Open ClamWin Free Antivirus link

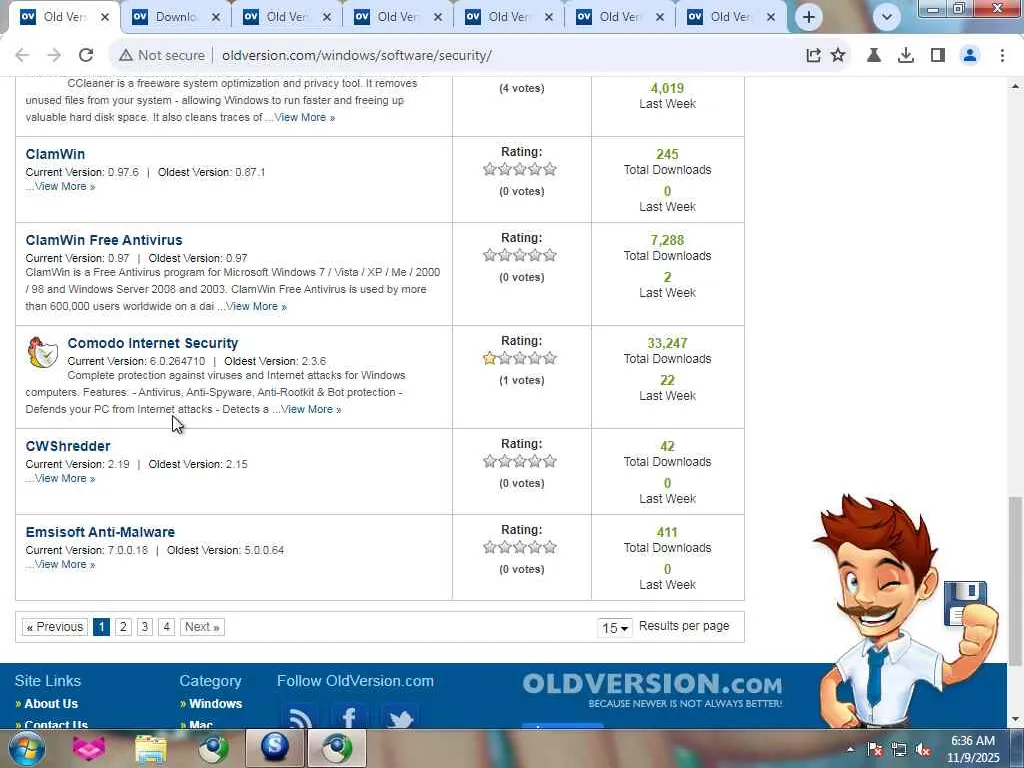tap(104, 240)
